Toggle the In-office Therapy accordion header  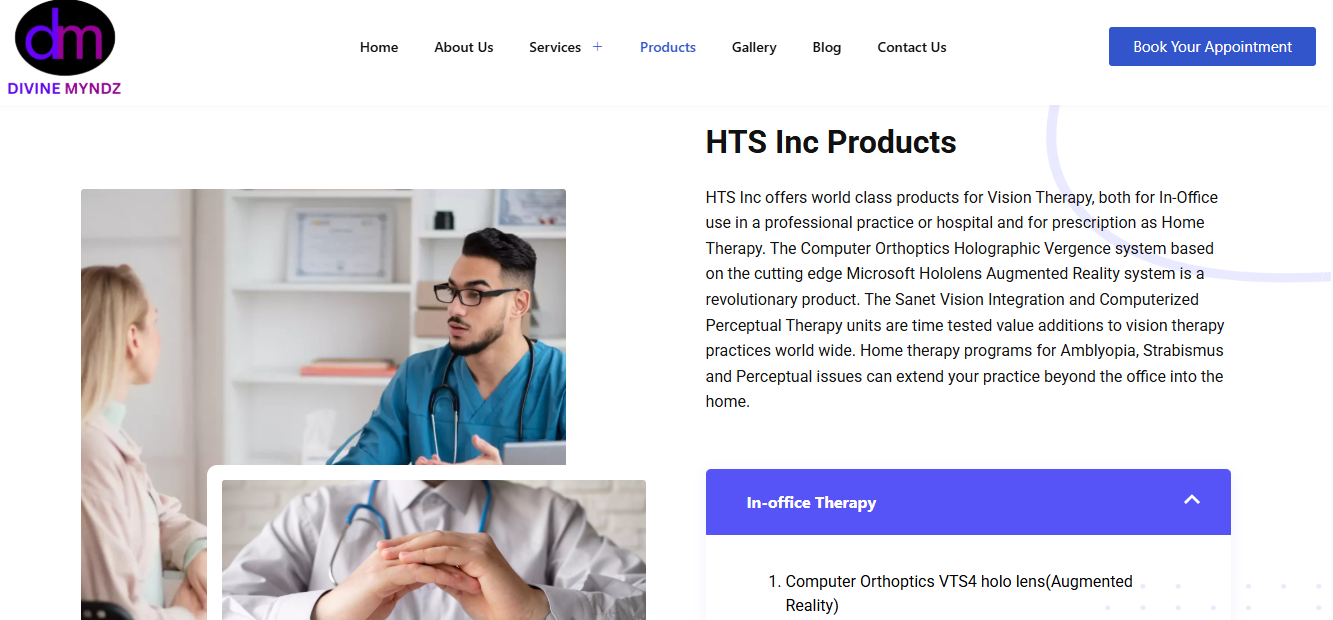pyautogui.click(x=968, y=502)
